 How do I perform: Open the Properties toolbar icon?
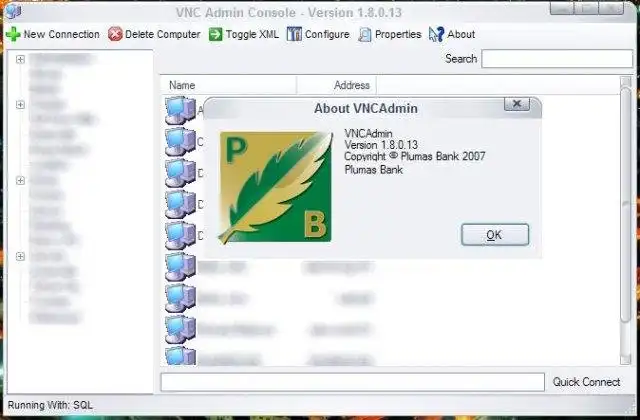364,34
